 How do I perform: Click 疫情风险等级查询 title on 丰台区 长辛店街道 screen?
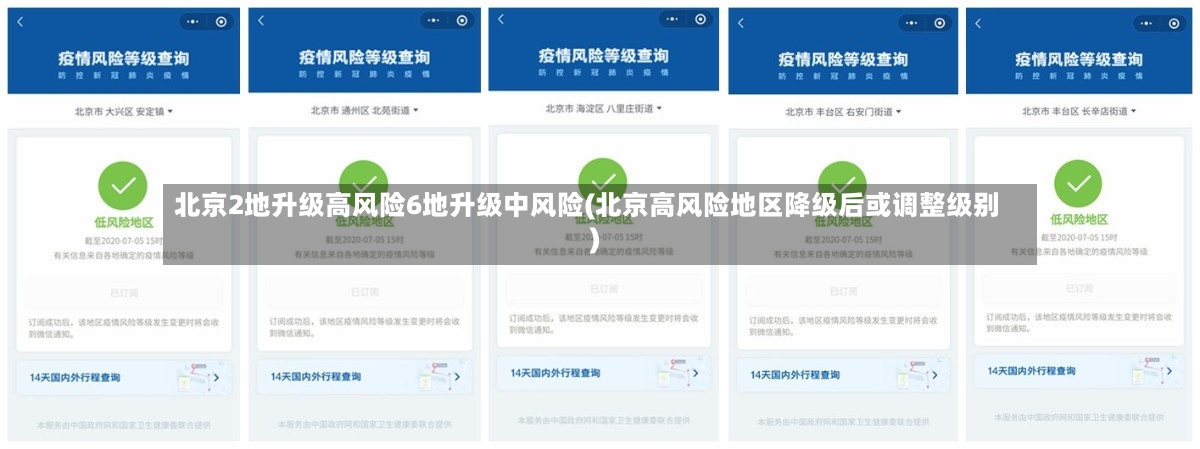(1080, 58)
